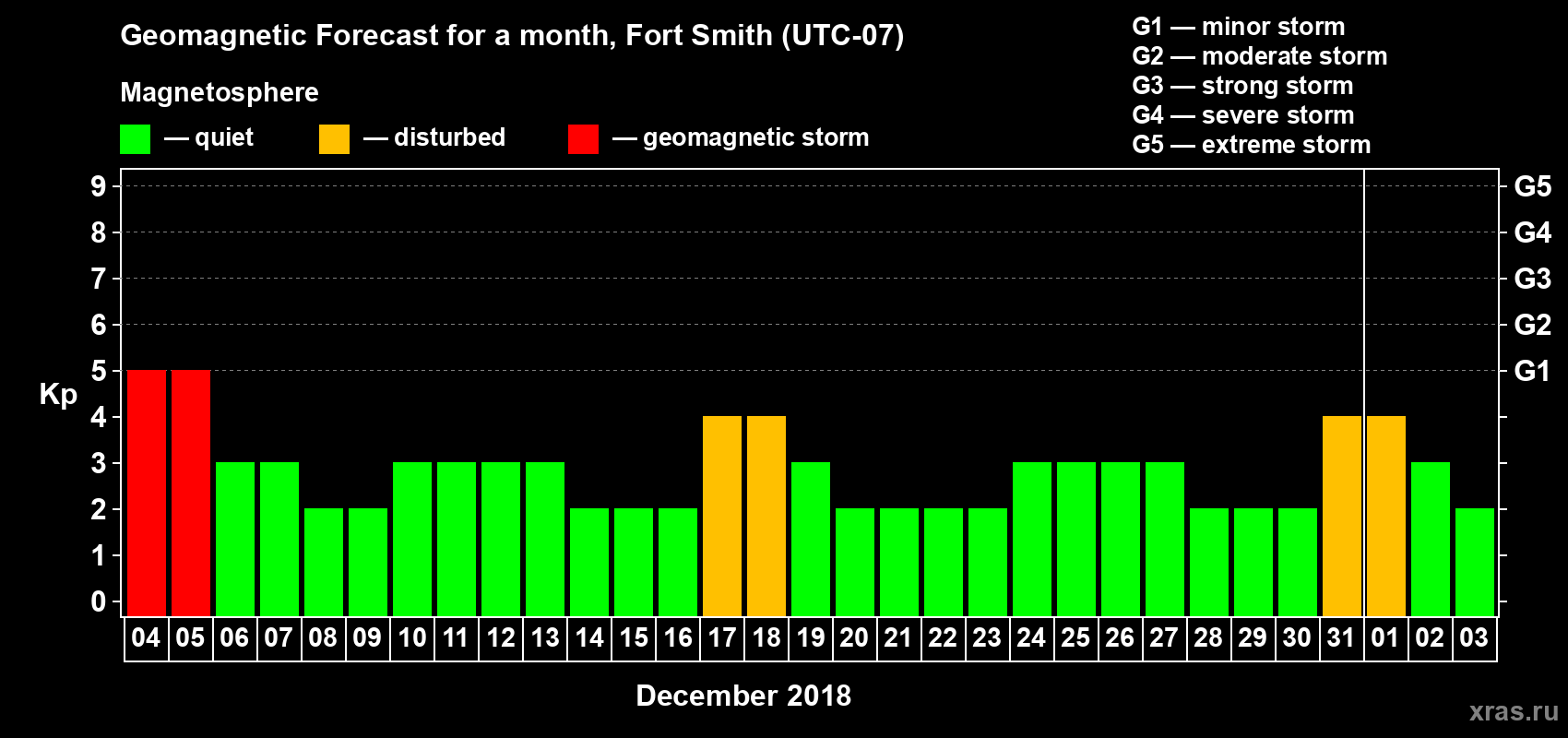
Task: Click the red geomagnetic storm legend swatch
Action: coord(583,139)
